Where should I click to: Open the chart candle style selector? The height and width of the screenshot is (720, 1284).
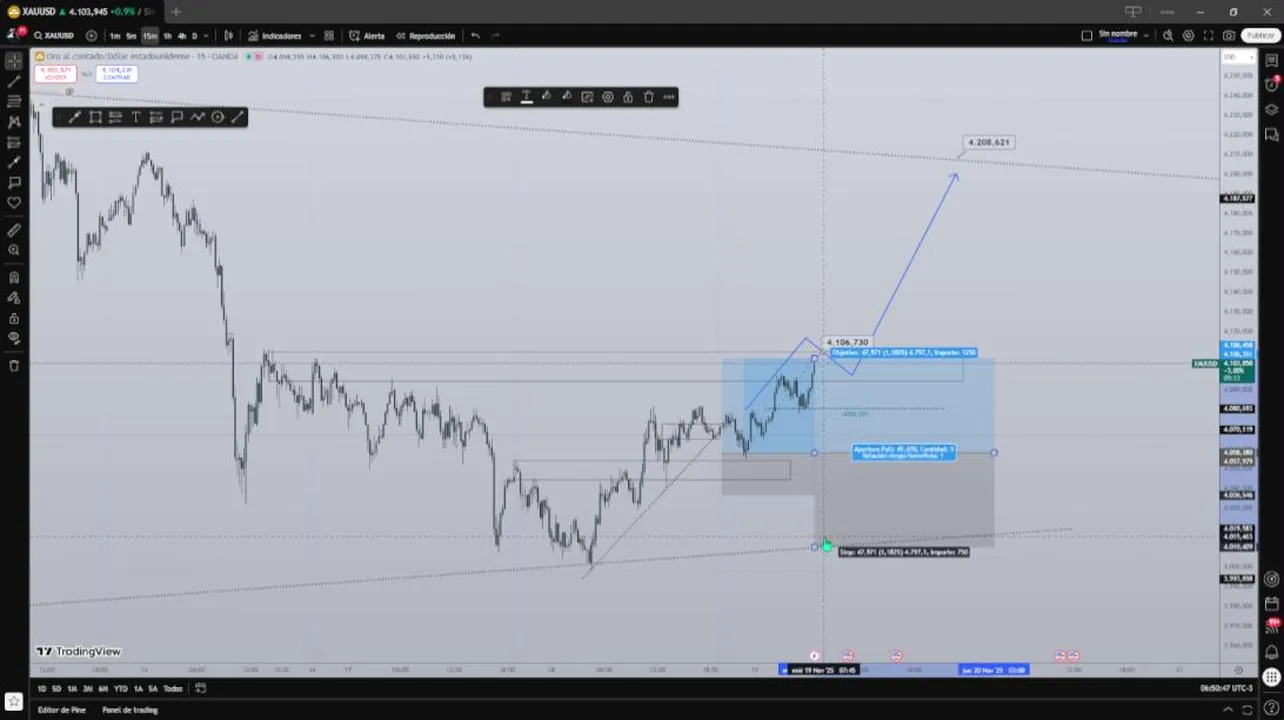pyautogui.click(x=228, y=35)
